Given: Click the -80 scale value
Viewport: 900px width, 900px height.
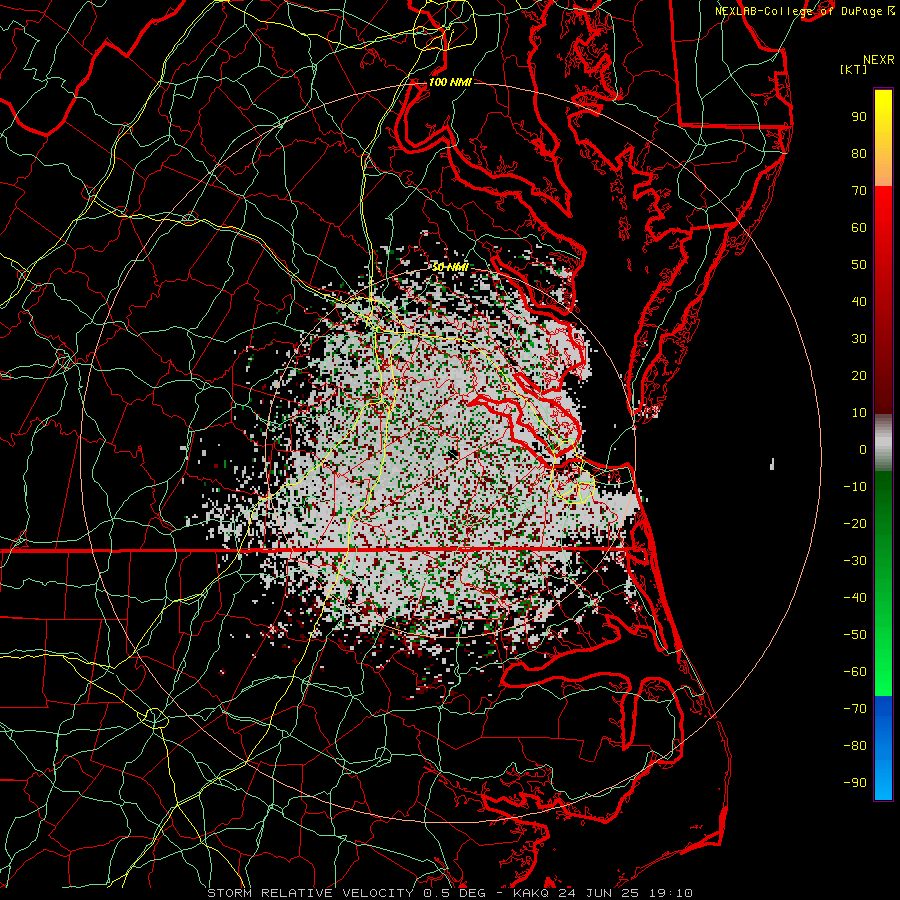Looking at the screenshot, I should pos(855,746).
